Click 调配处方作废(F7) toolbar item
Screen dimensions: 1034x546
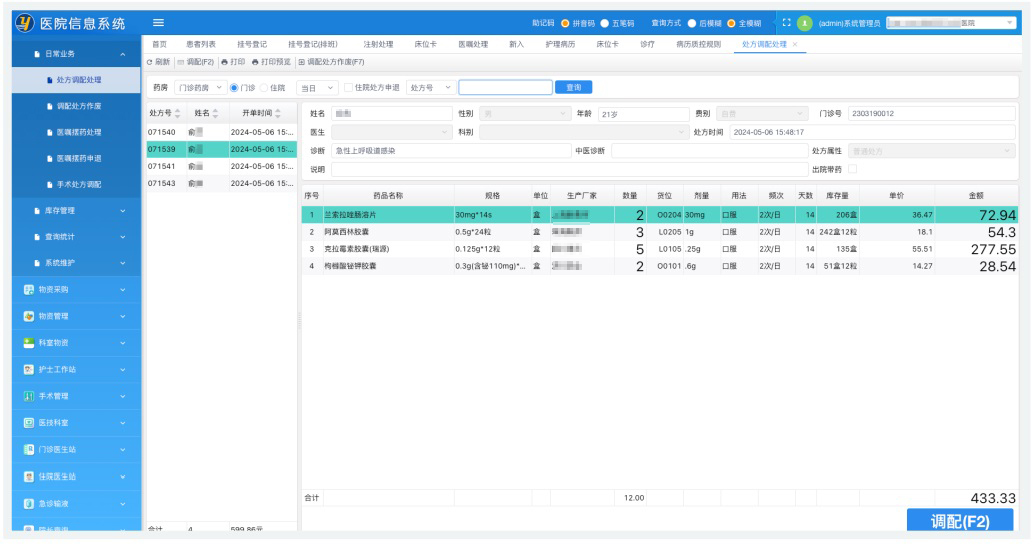click(x=331, y=62)
